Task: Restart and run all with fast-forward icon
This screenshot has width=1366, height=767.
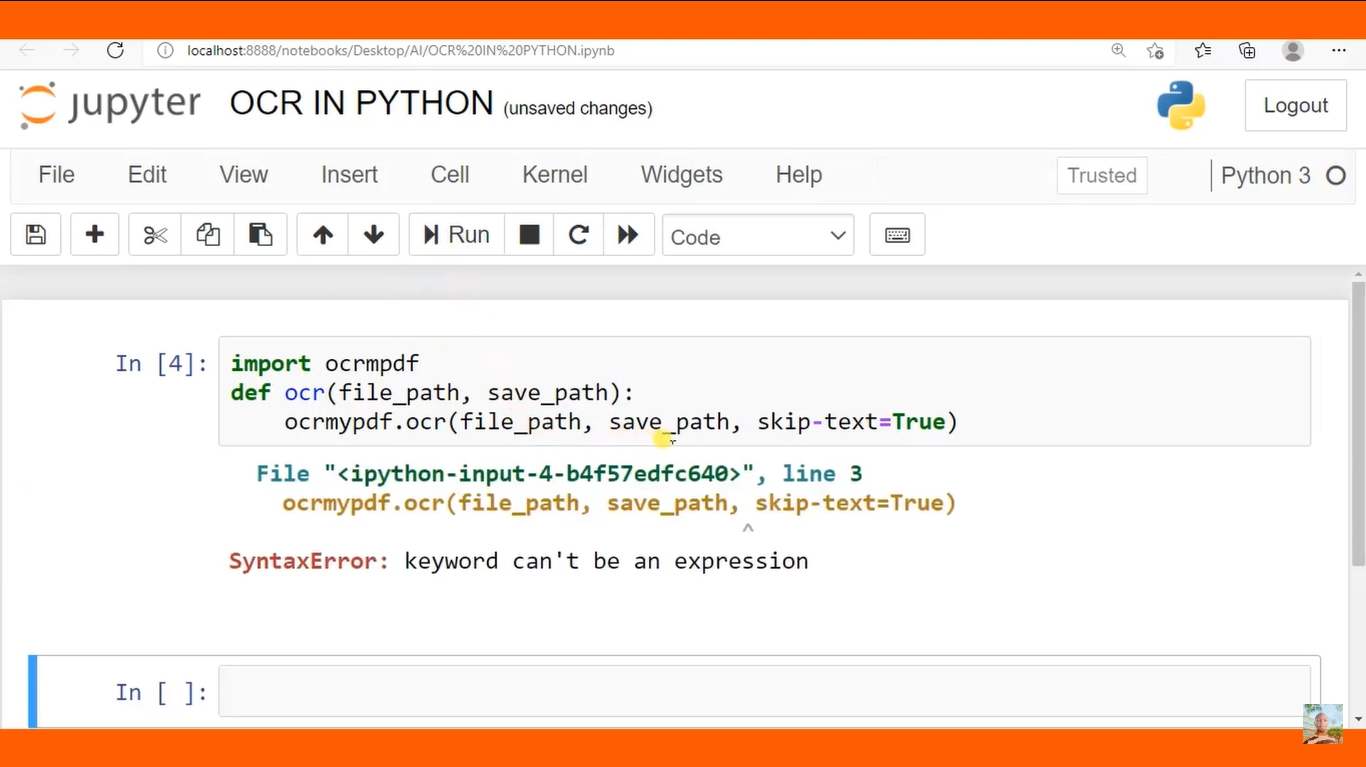Action: click(628, 235)
